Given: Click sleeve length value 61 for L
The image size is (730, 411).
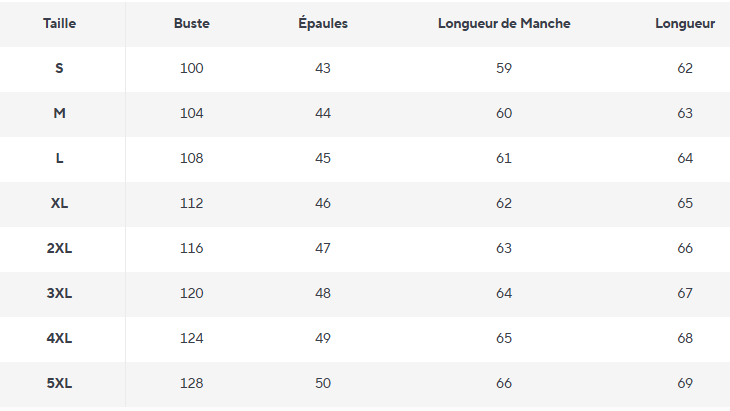Looking at the screenshot, I should pos(504,159).
